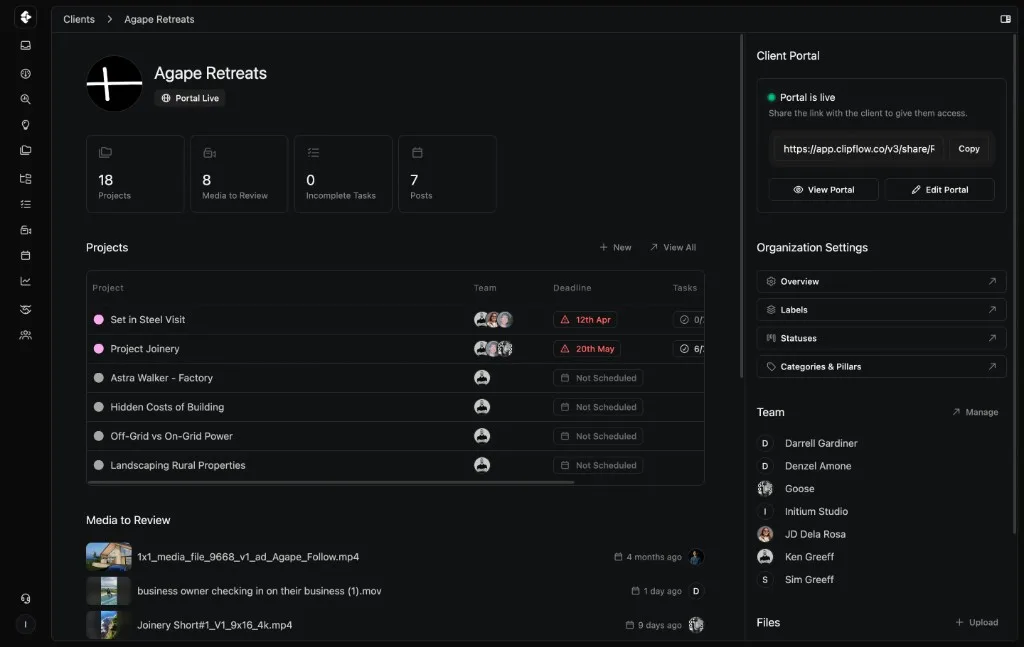Click the Portal Live status badge
This screenshot has height=647, width=1024.
click(x=190, y=98)
